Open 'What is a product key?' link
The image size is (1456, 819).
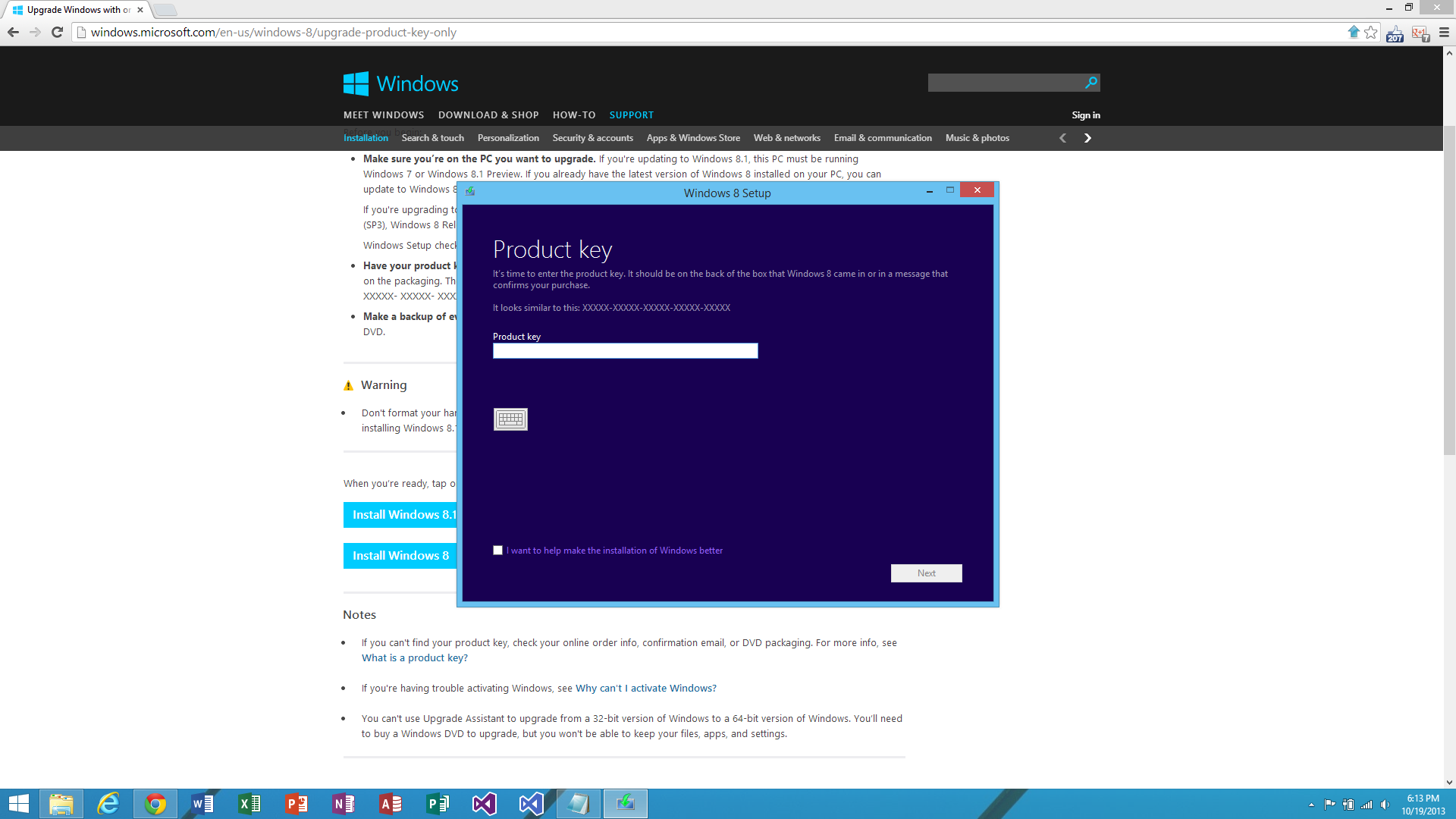414,657
